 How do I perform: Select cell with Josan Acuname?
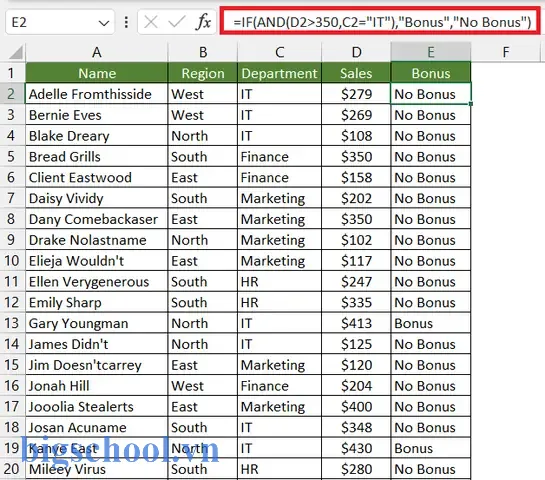[x=97, y=428]
